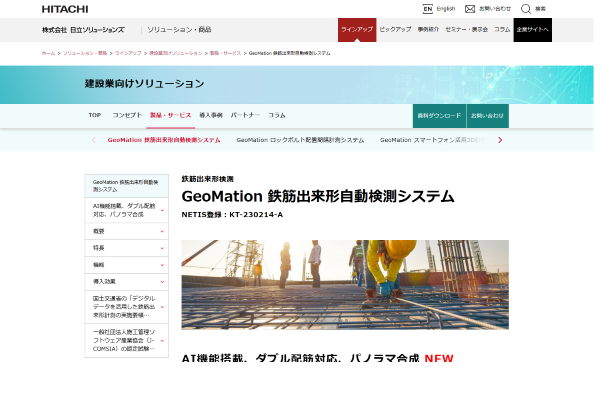Open the 企業サイトへ button
Viewport: 600px width, 400px height.
pos(532,30)
